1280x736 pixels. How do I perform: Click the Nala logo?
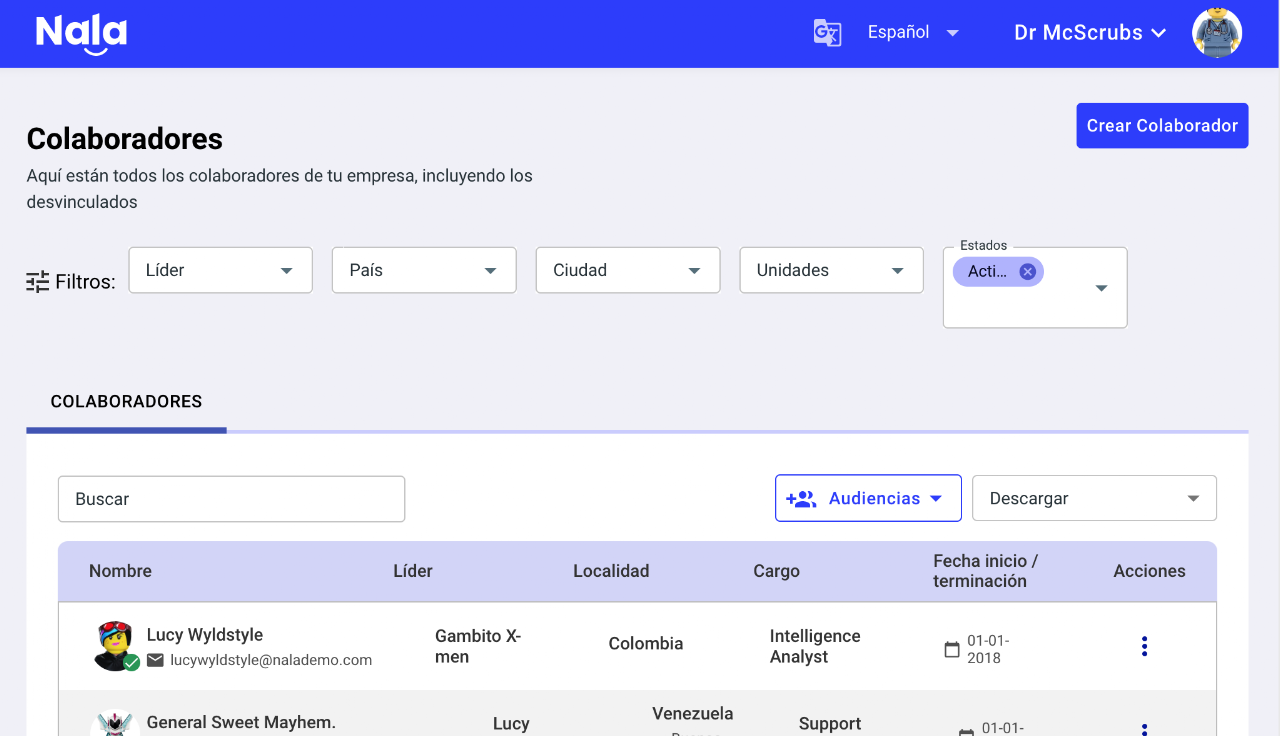[x=81, y=34]
